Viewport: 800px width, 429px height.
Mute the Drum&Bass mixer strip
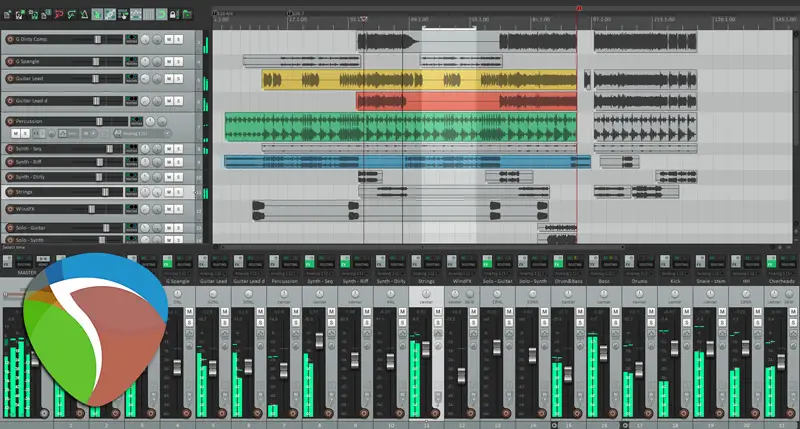pos(580,311)
